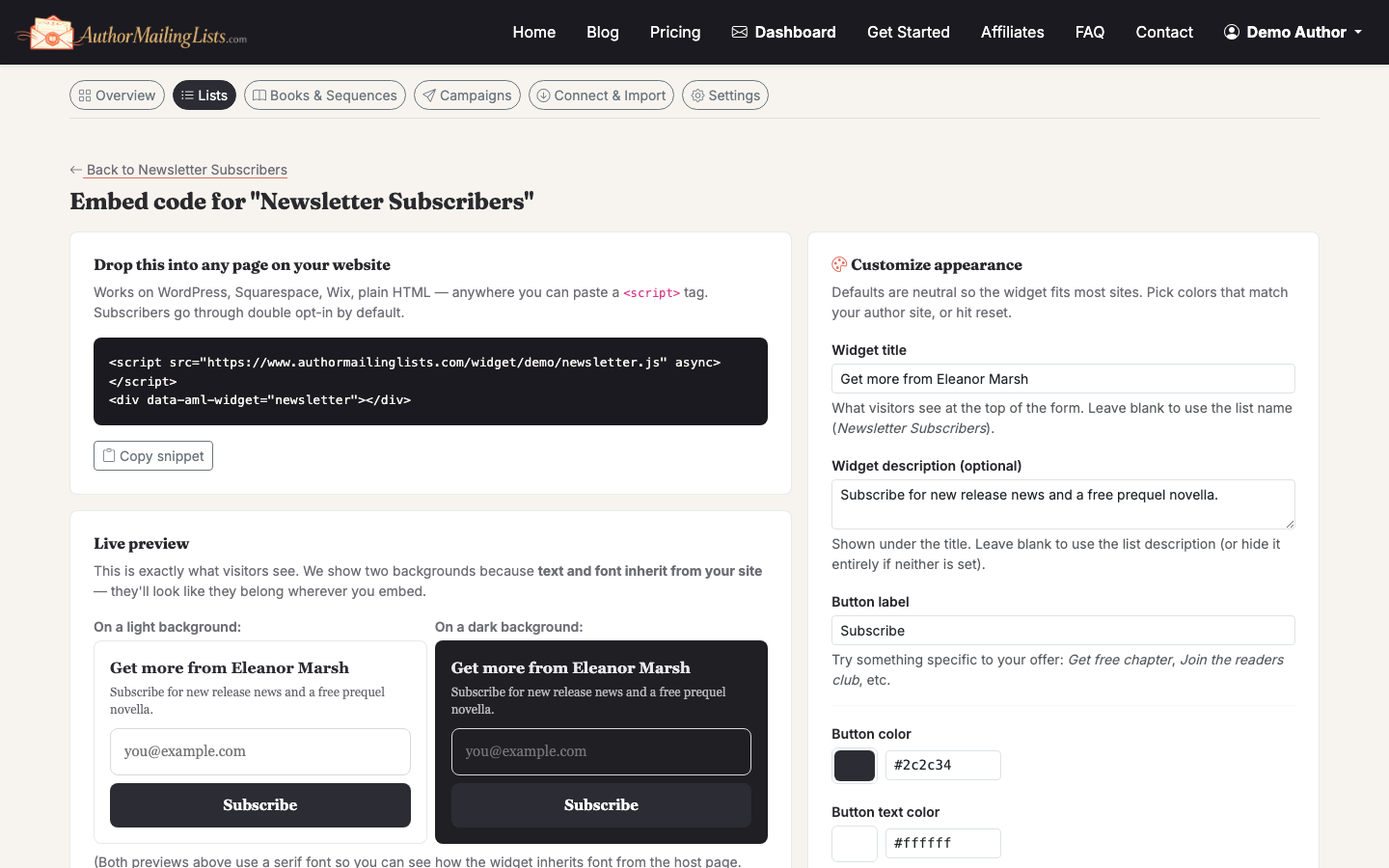The width and height of the screenshot is (1389, 868).
Task: Click Subscribe in the dark background preview
Action: [x=601, y=805]
